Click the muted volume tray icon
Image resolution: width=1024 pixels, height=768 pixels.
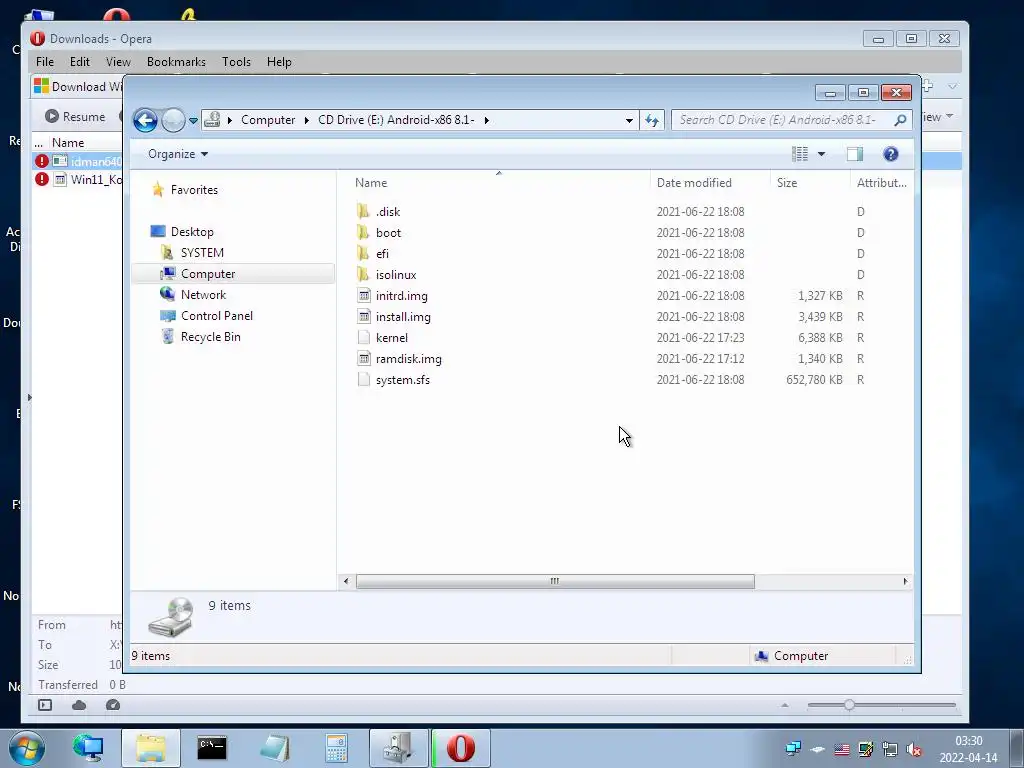pyautogui.click(x=914, y=750)
